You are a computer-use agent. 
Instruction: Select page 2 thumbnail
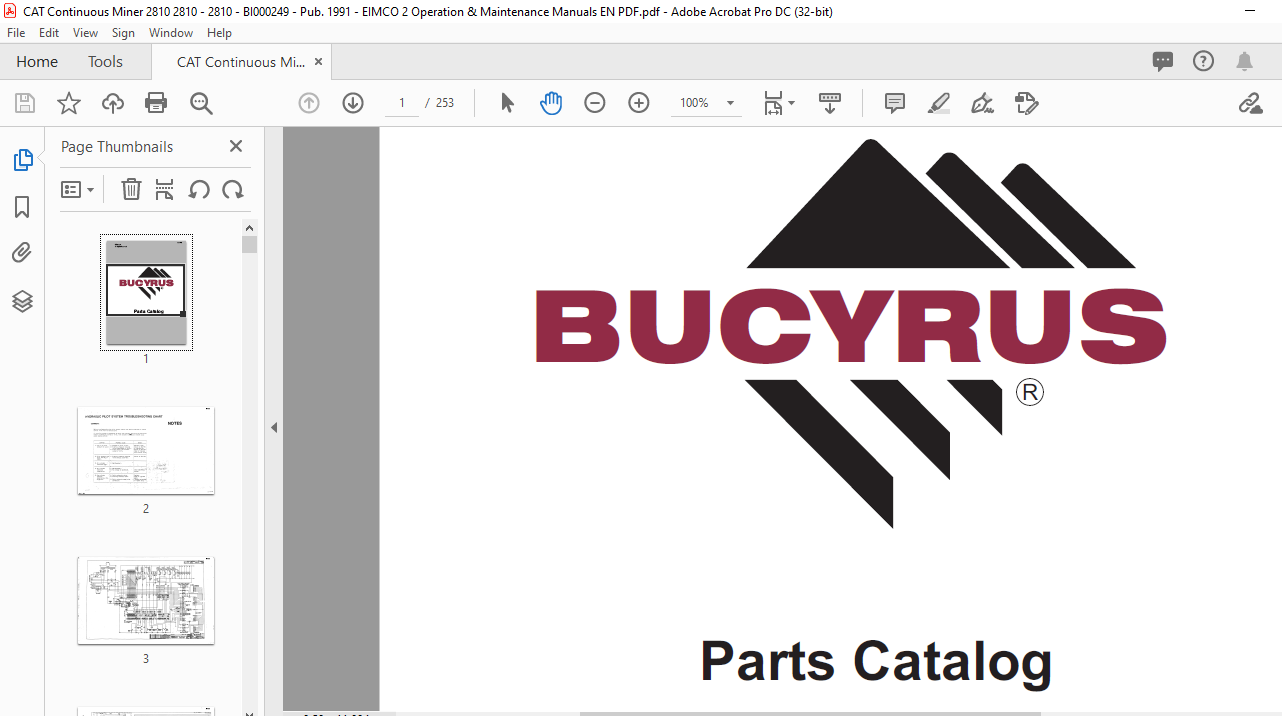(x=146, y=450)
